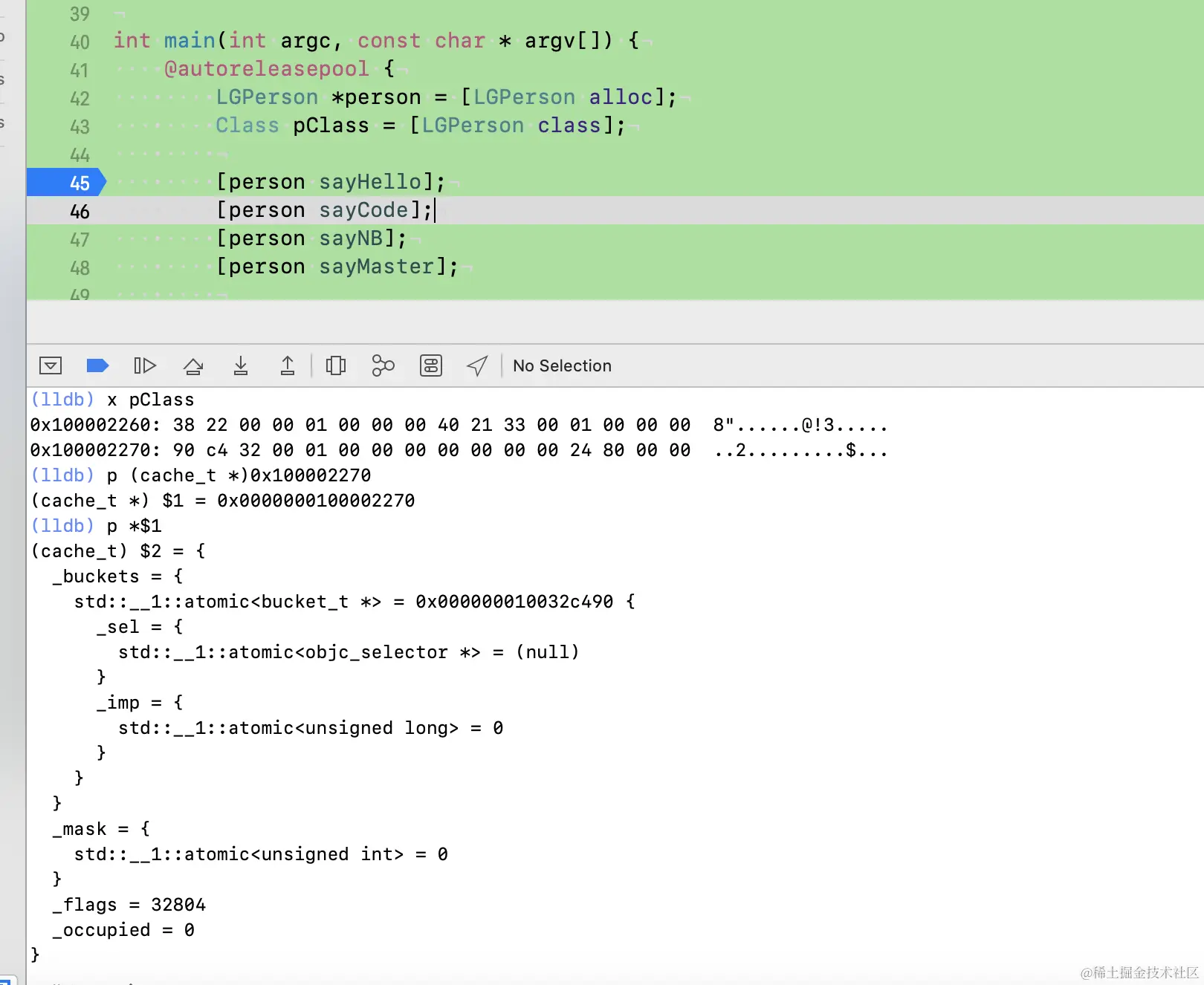This screenshot has height=985, width=1204.
Task: Click the '_occupied = 0' line
Action: pyautogui.click(x=123, y=930)
